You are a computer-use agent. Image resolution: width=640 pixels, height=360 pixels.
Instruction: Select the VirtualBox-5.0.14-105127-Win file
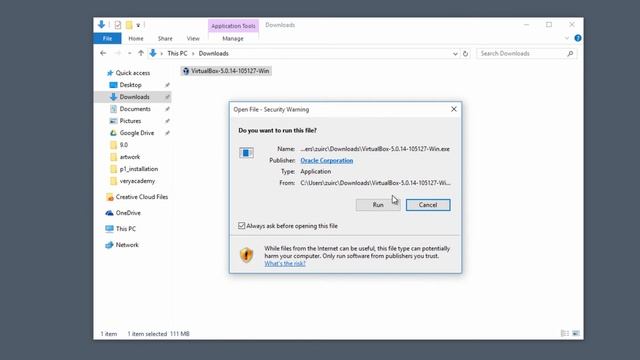pos(226,71)
